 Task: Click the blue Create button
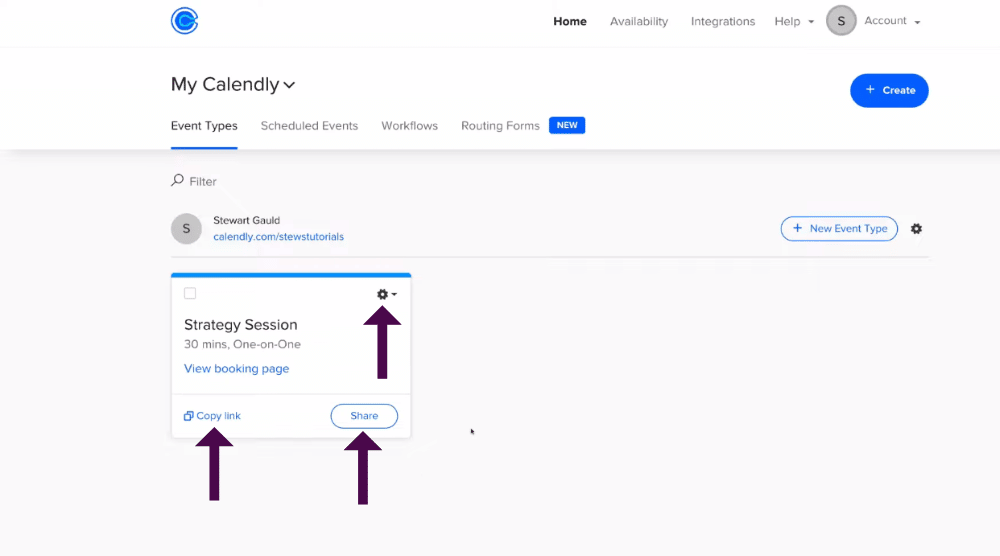(x=888, y=91)
